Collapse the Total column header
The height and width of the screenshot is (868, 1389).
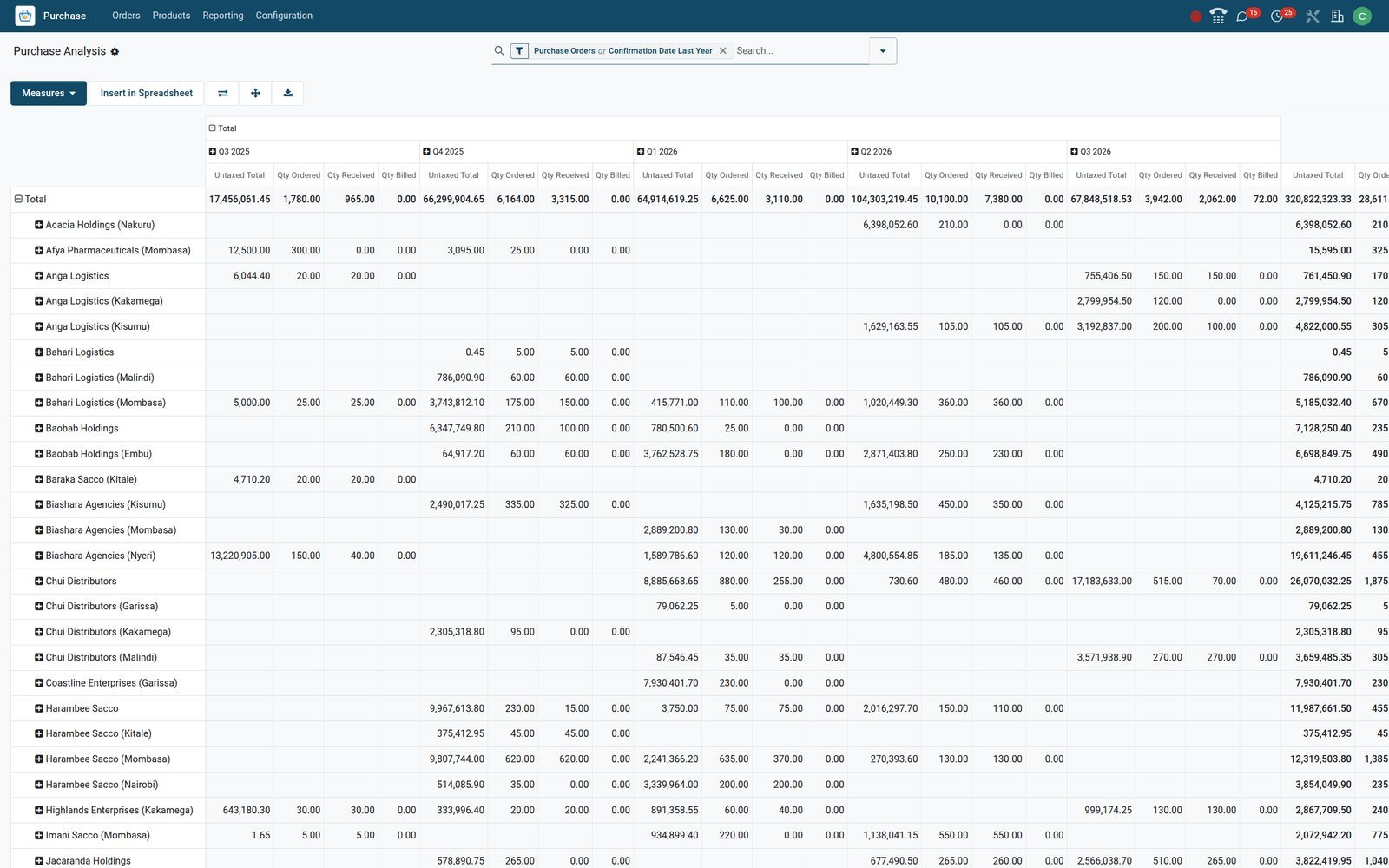[223, 128]
